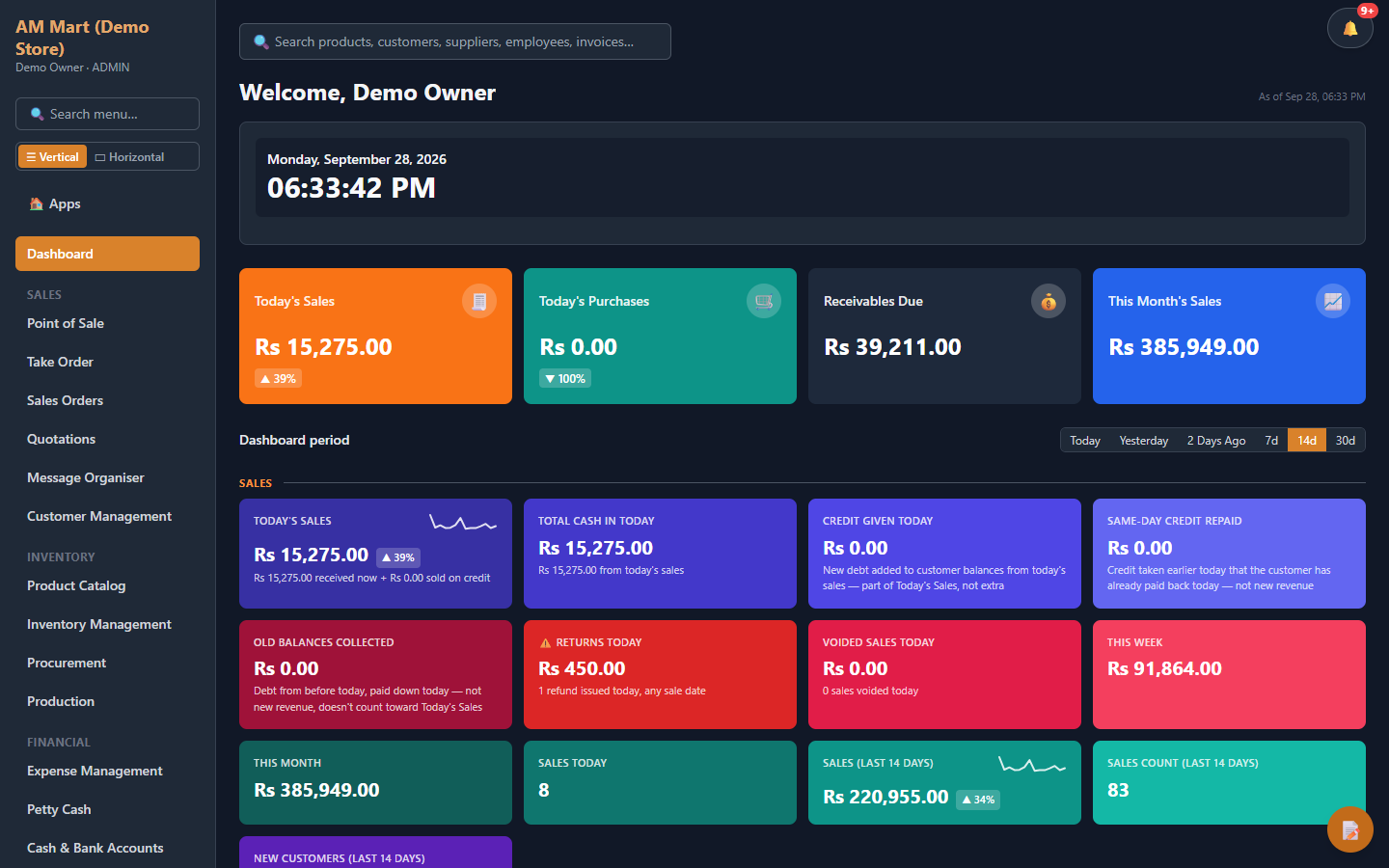The height and width of the screenshot is (868, 1389).
Task: Open Message Organiser
Action: click(107, 477)
